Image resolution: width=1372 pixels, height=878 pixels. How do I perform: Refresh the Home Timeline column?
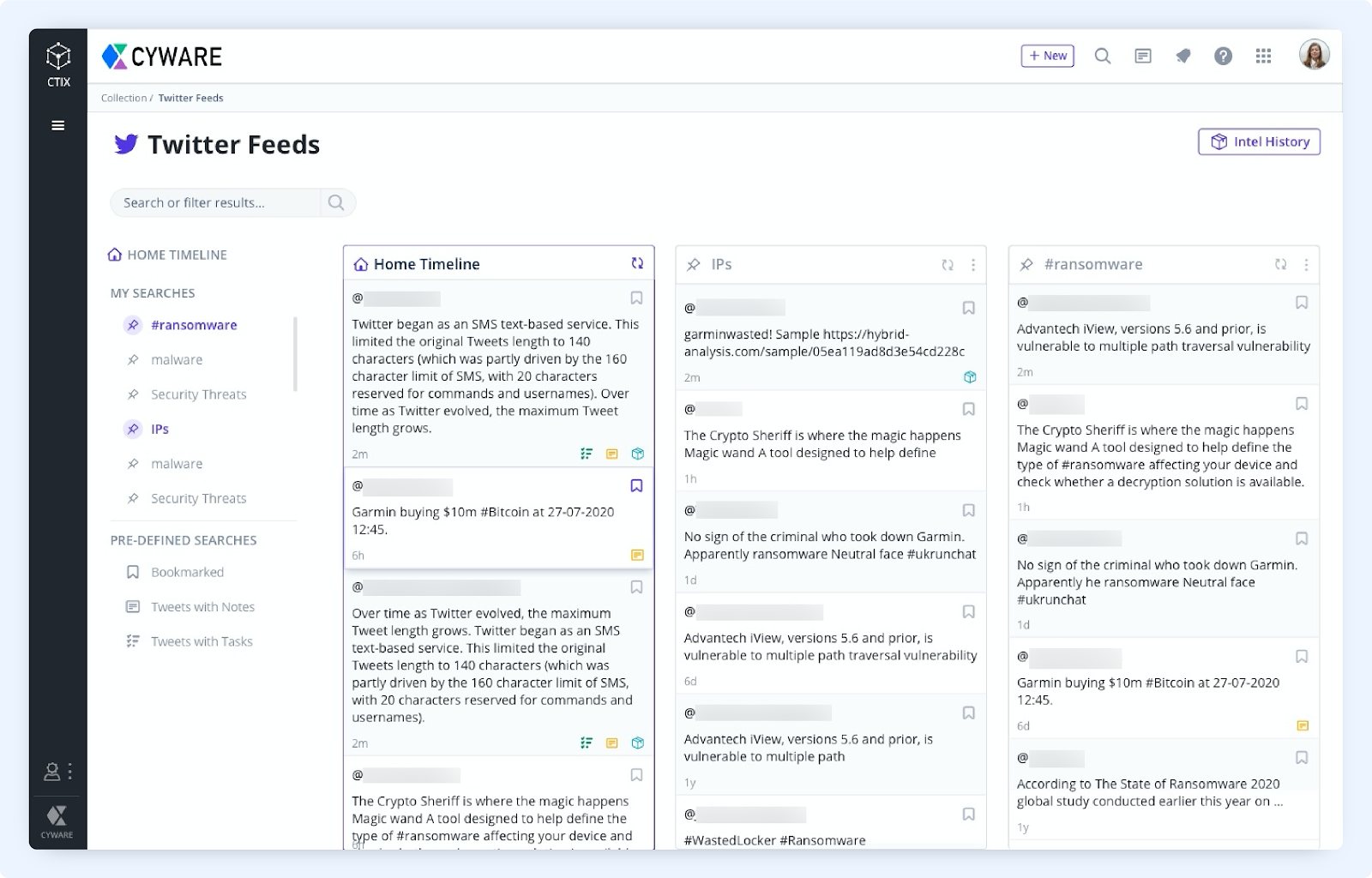coord(637,264)
